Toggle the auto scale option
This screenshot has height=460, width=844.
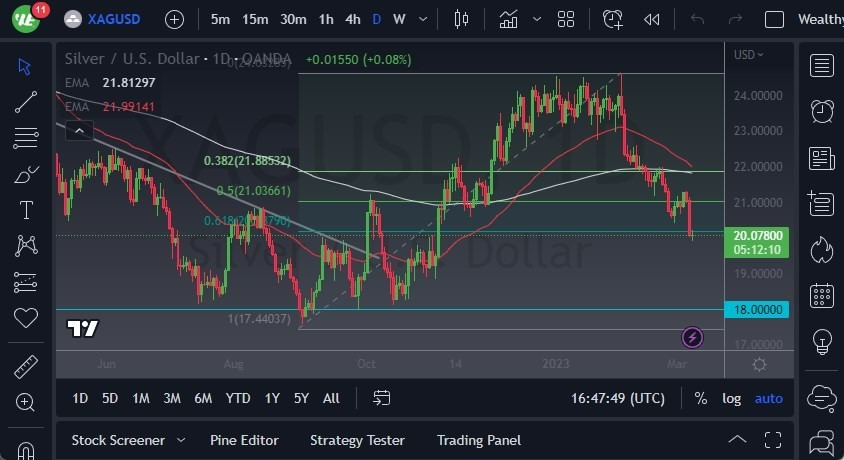pos(769,398)
